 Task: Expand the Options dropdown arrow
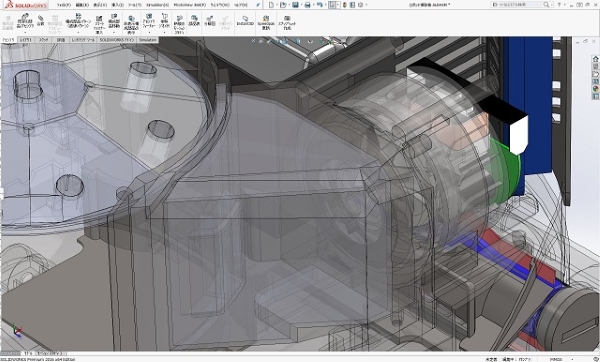pyautogui.click(x=365, y=5)
